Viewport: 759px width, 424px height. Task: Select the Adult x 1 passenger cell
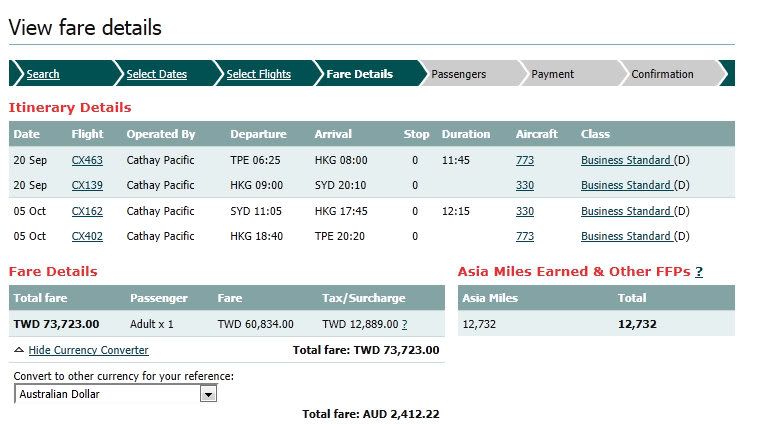point(152,324)
